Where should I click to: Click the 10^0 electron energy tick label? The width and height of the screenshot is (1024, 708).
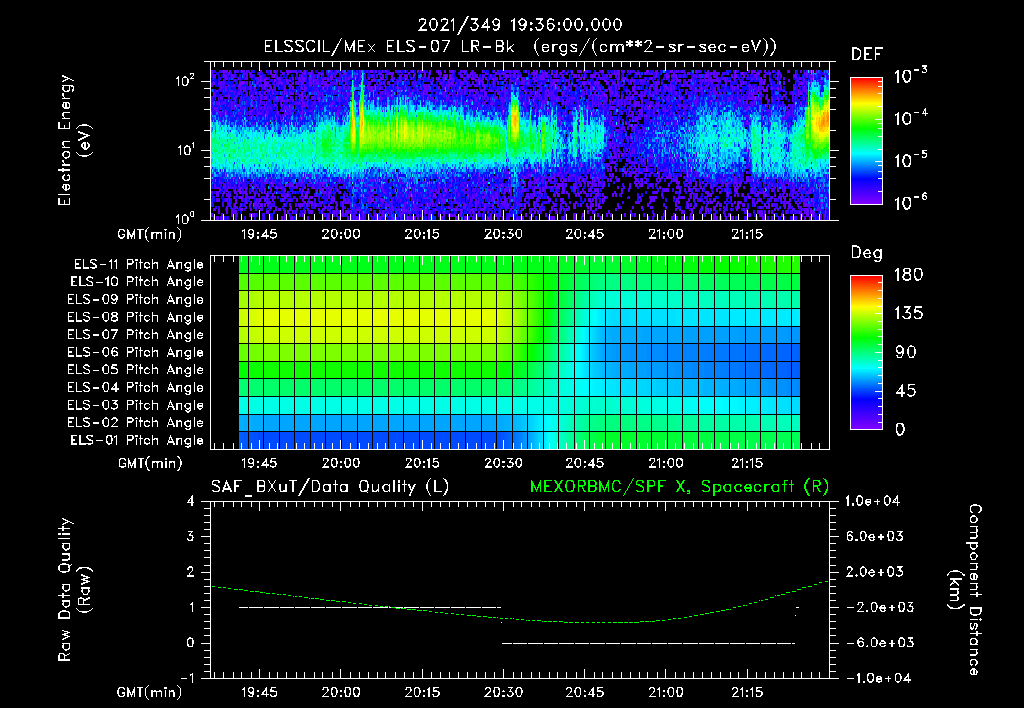coord(186,218)
